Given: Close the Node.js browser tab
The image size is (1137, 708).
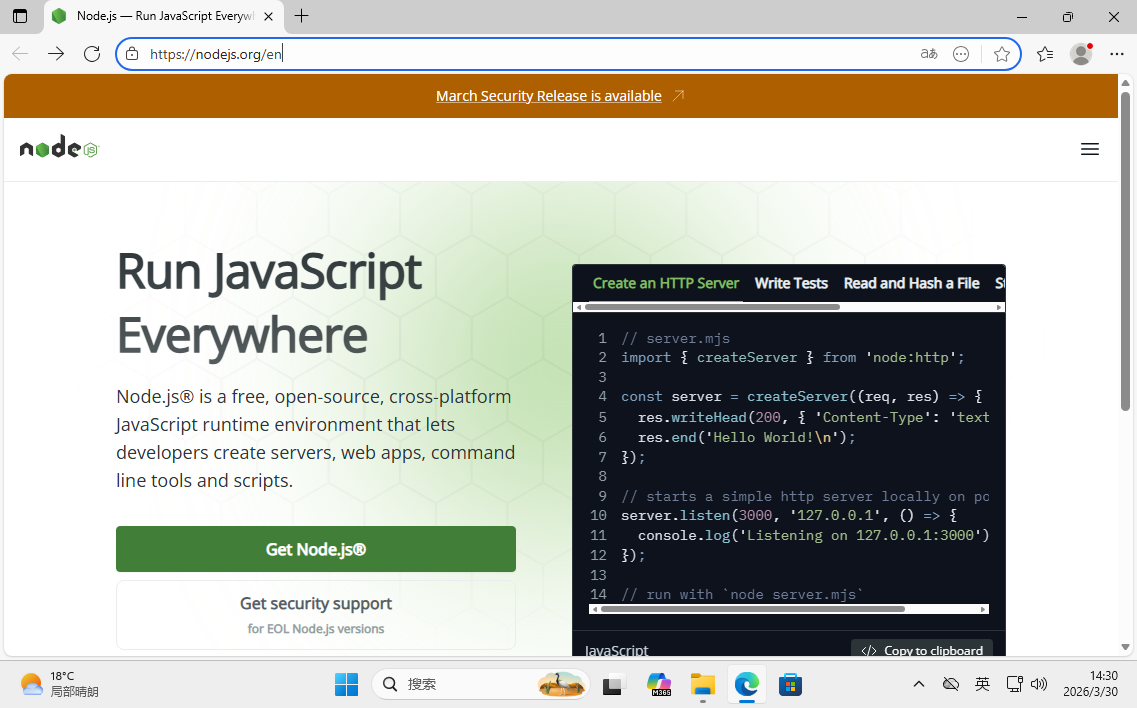Looking at the screenshot, I should coord(268,16).
